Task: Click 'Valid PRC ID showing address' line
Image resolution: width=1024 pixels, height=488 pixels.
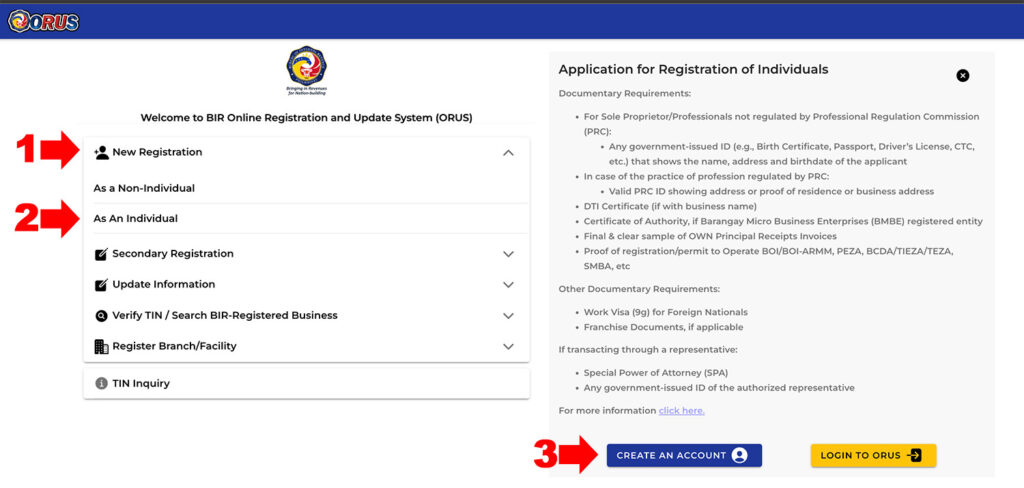Action: (771, 191)
